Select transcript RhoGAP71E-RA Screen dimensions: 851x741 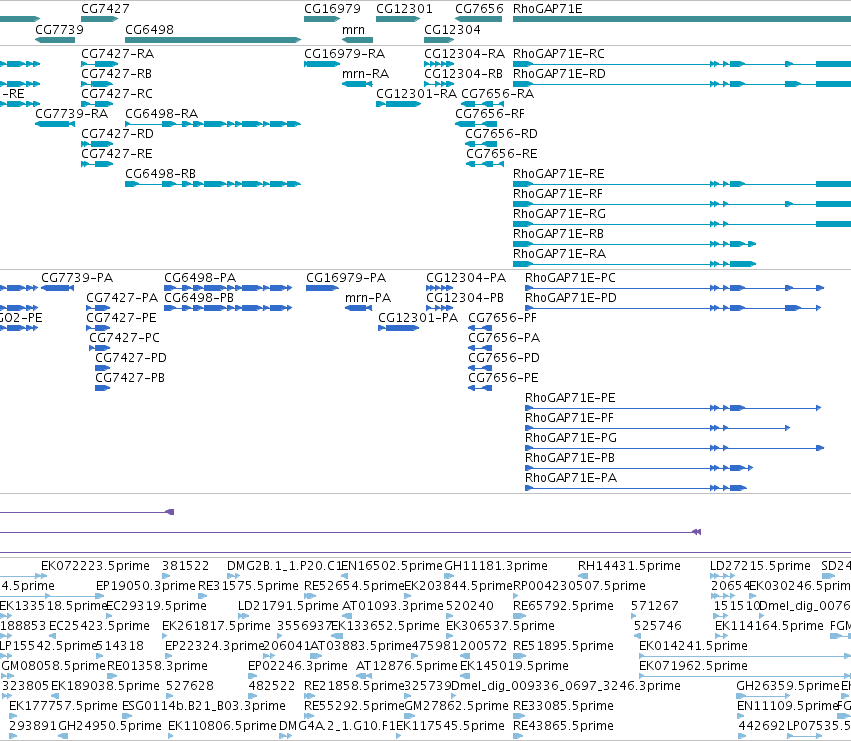(x=634, y=264)
